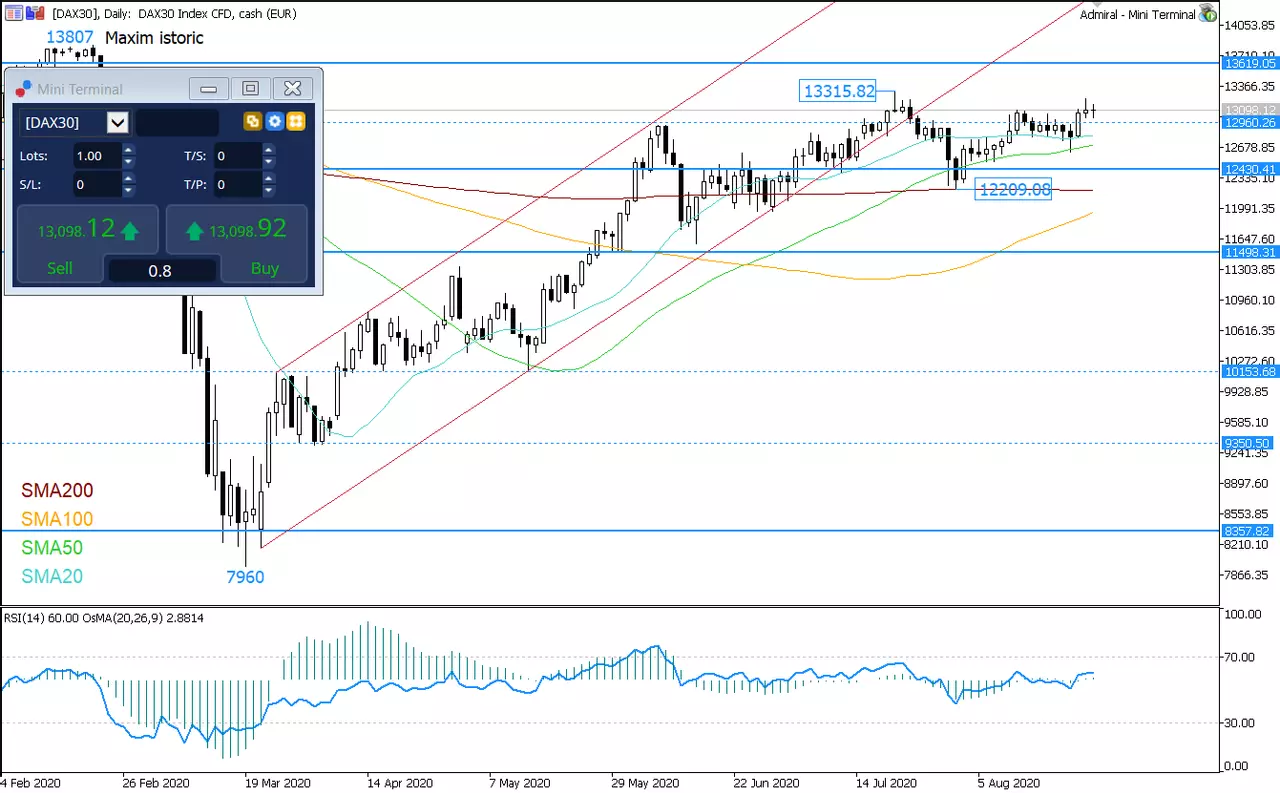Screen dimensions: 1280x793
Task: Click the '29 May 2020' date on time axis
Action: point(644,783)
